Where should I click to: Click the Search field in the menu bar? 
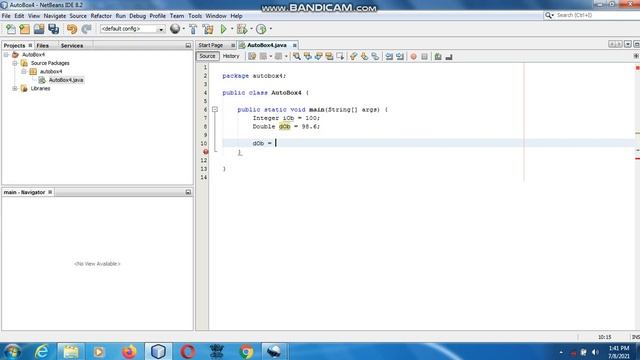coord(592,15)
